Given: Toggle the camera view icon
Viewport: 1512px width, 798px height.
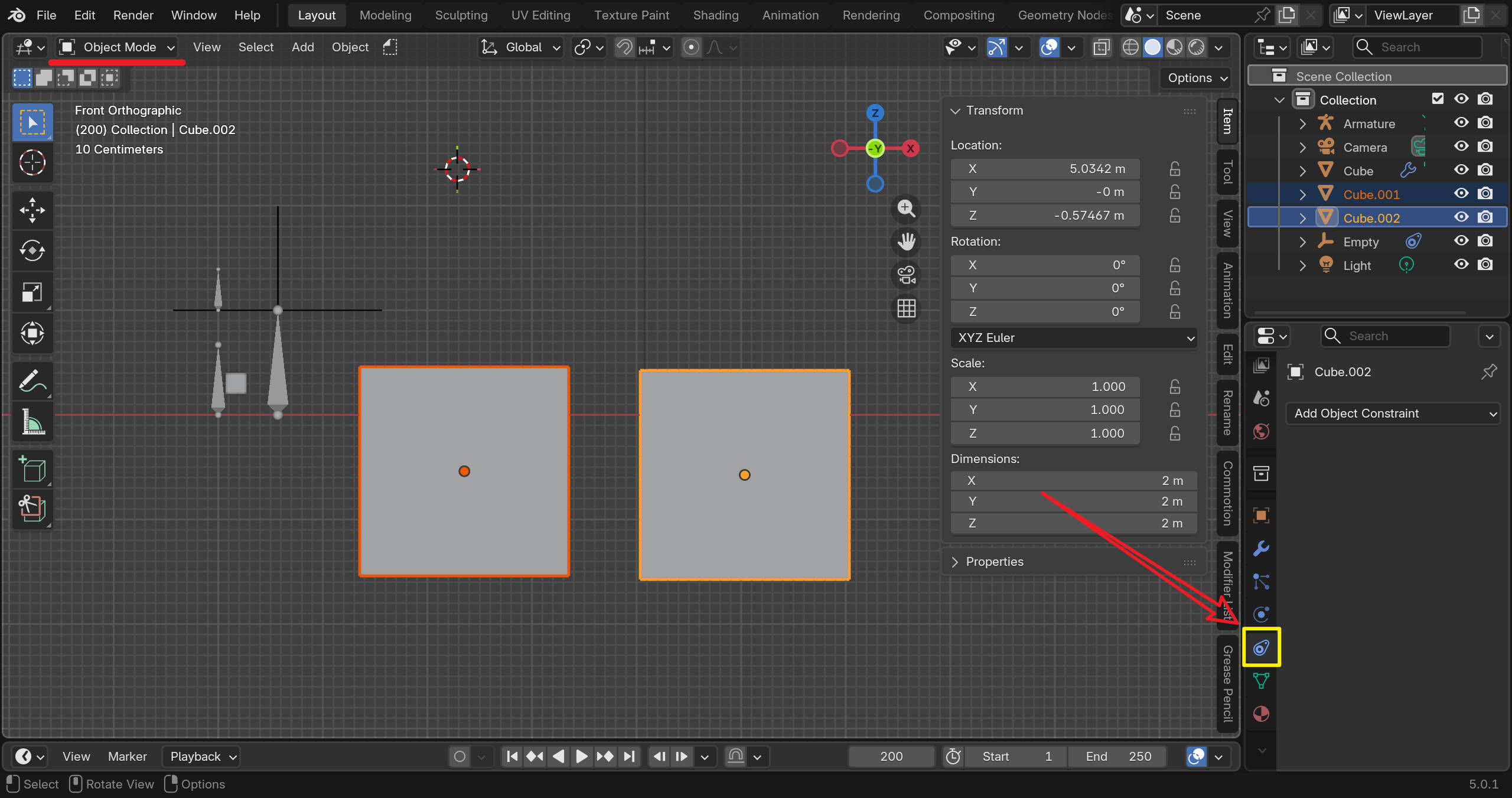Looking at the screenshot, I should [x=906, y=275].
